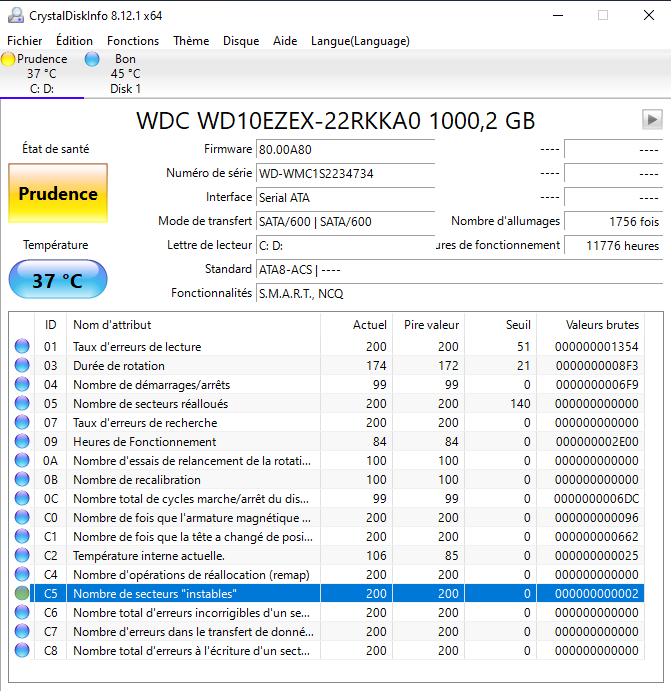Go to next disk with arrow button
671x691 pixels.
[x=652, y=119]
